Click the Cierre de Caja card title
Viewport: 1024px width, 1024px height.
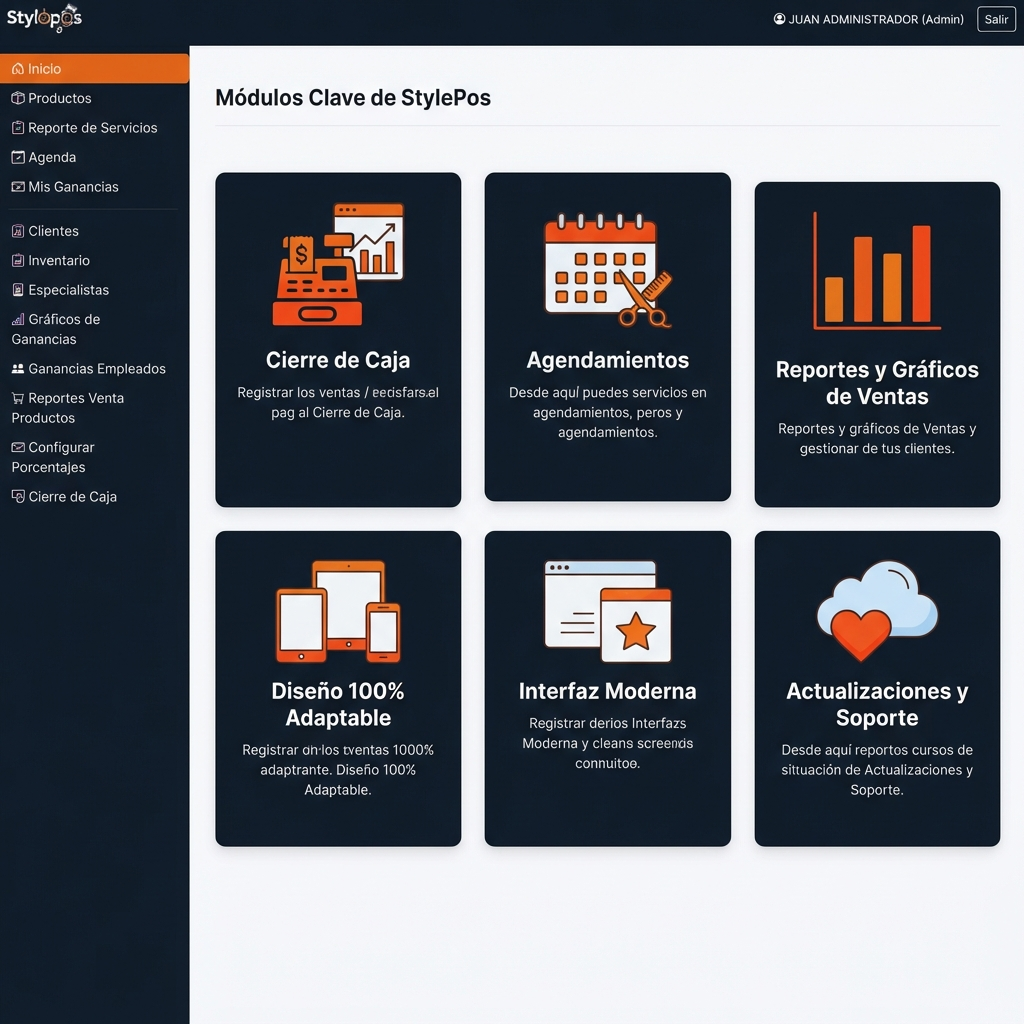(338, 360)
